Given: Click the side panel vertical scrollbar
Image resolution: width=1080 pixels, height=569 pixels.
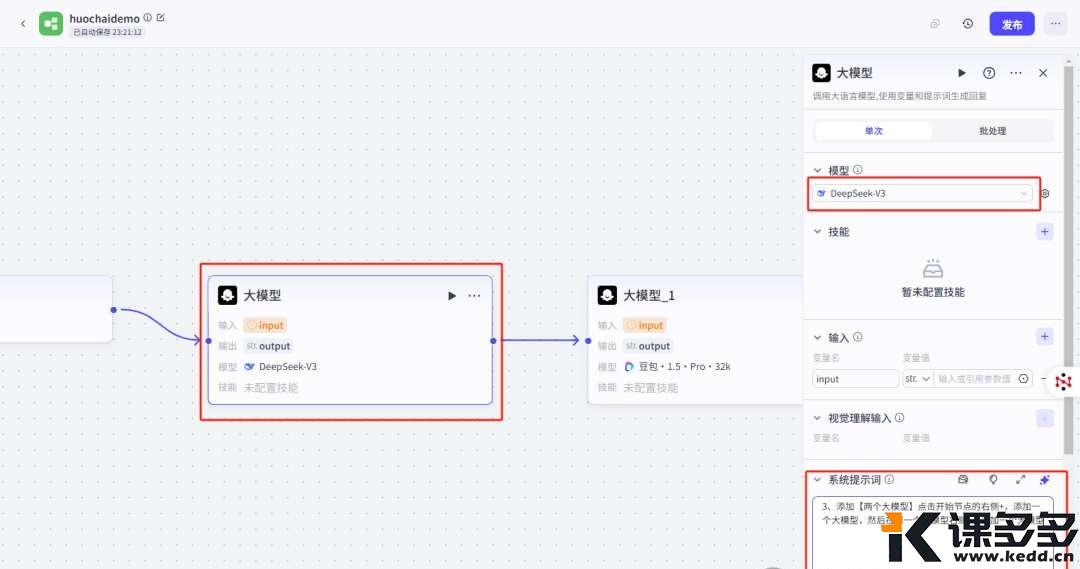Looking at the screenshot, I should tap(1068, 258).
